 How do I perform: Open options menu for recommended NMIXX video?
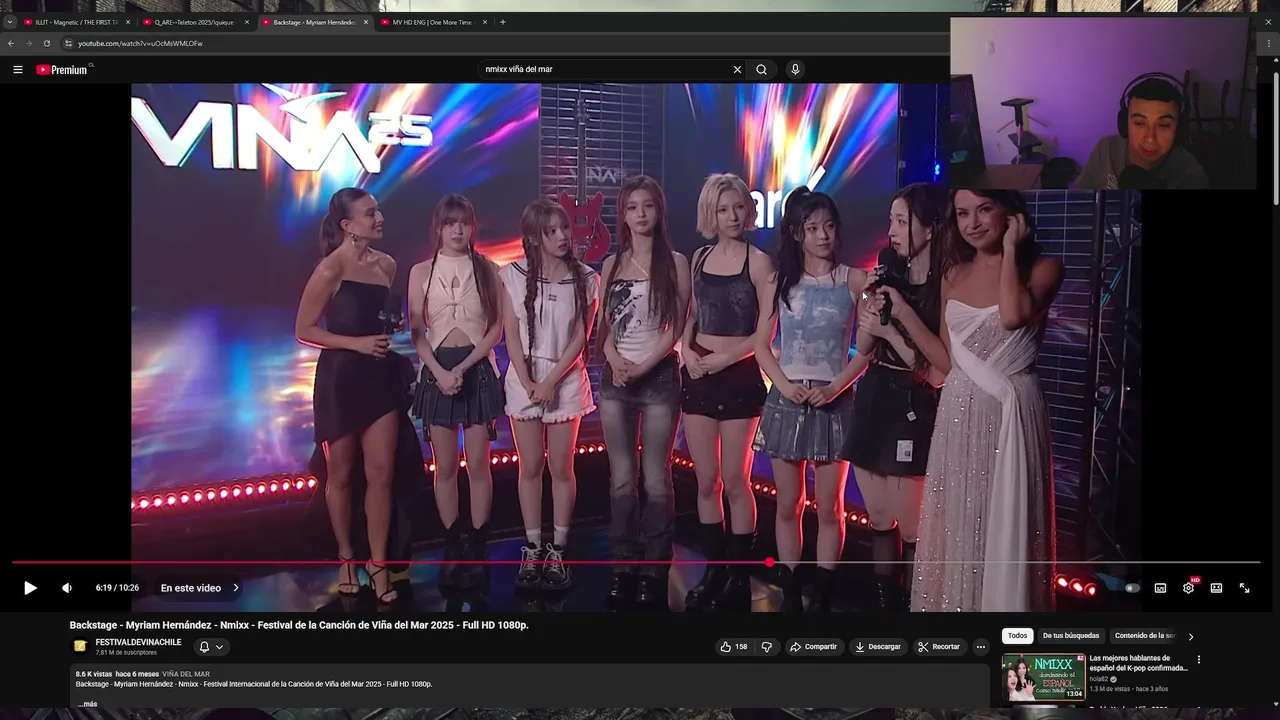coord(1198,660)
